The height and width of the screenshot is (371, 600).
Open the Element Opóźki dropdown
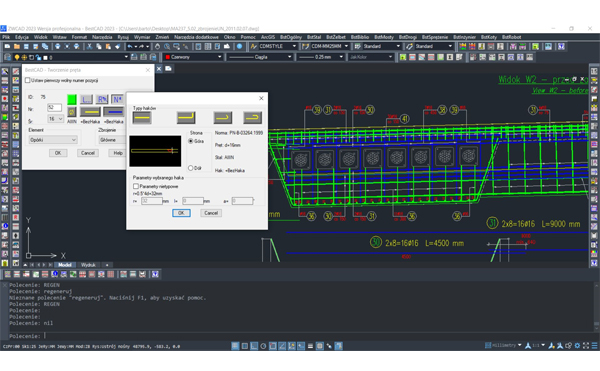(x=53, y=140)
